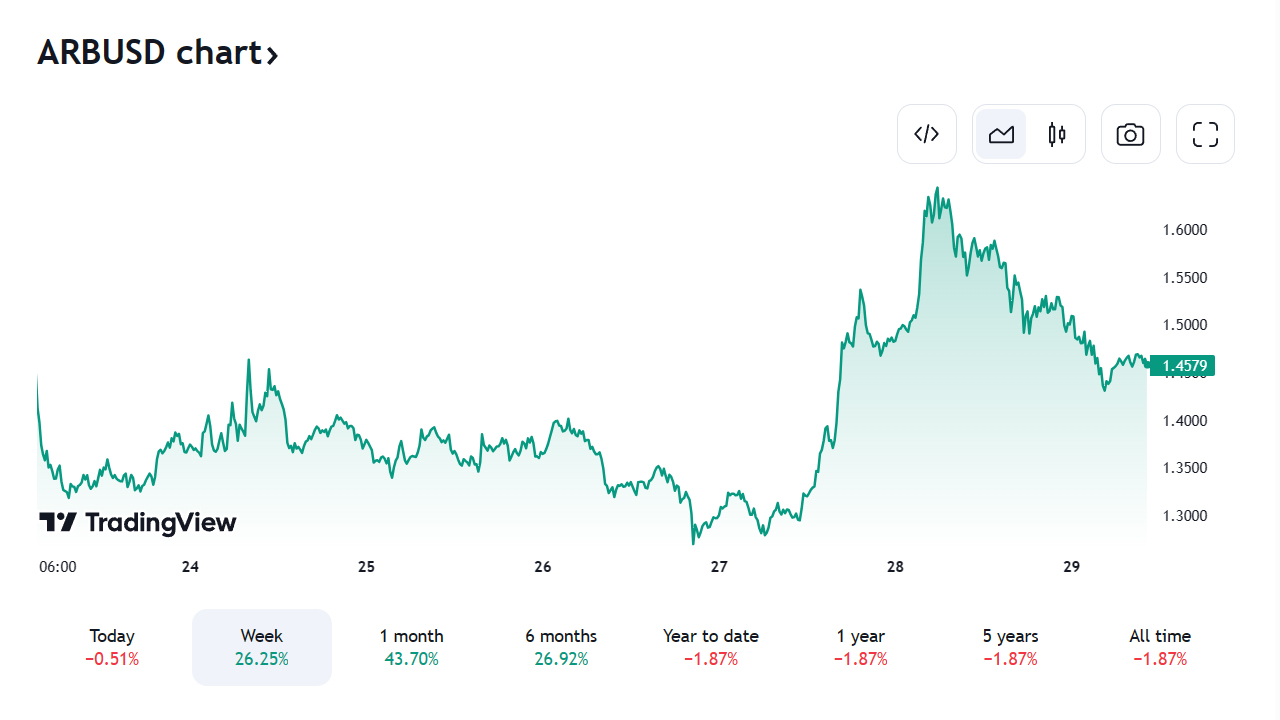Viewport: 1280px width, 720px height.
Task: Open the ARBUSD chart heading link
Action: pos(149,53)
